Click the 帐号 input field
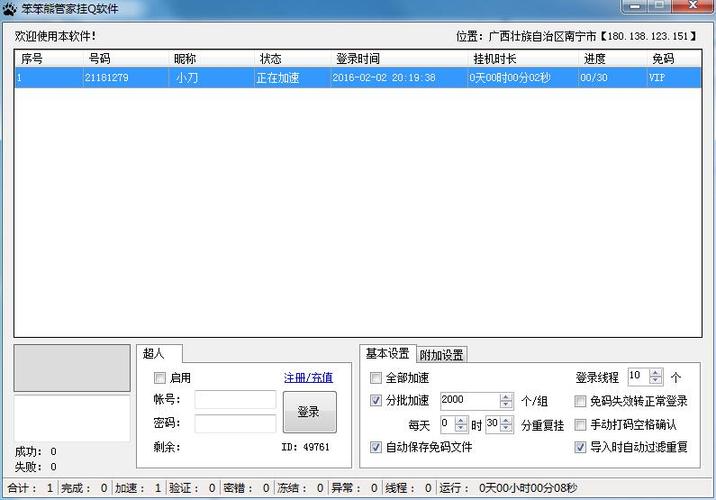This screenshot has height=500, width=716. 235,400
